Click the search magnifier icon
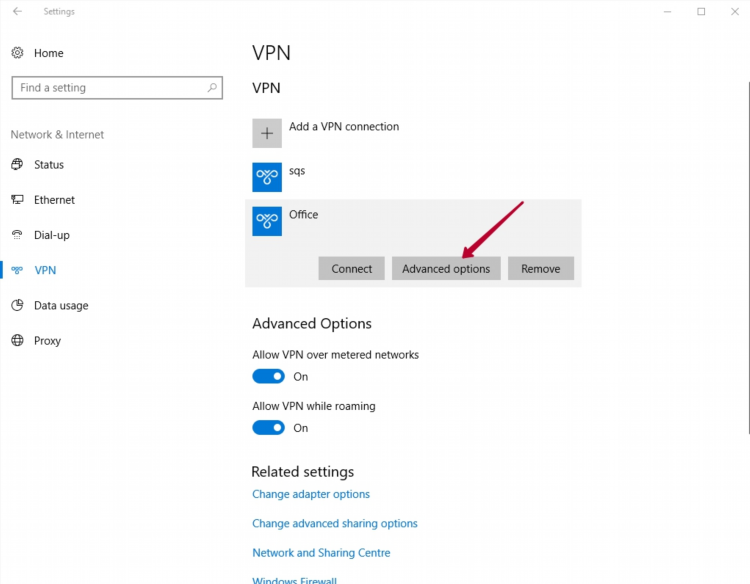This screenshot has width=750, height=584. pyautogui.click(x=212, y=88)
